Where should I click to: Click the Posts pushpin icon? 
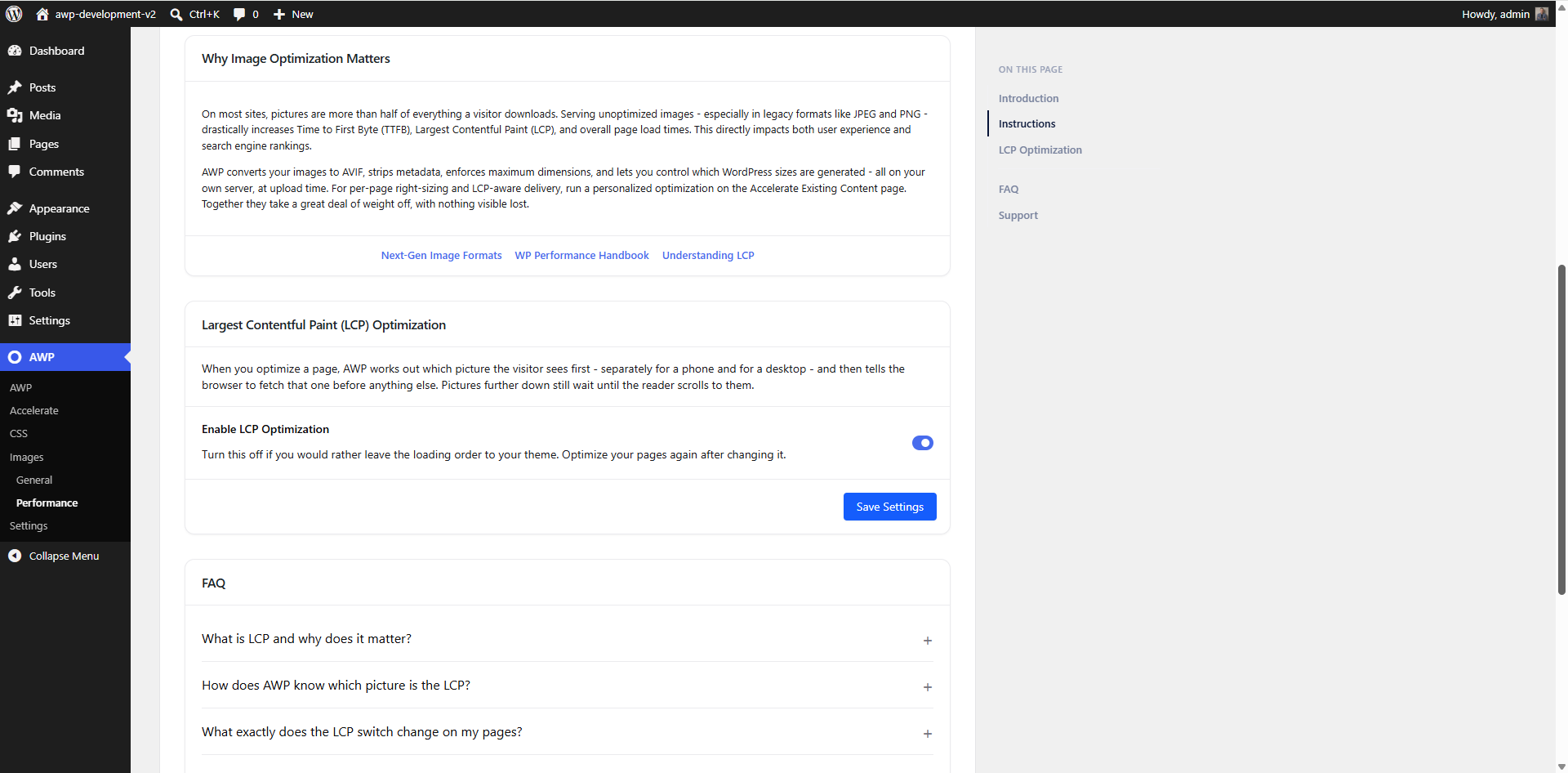(x=15, y=87)
